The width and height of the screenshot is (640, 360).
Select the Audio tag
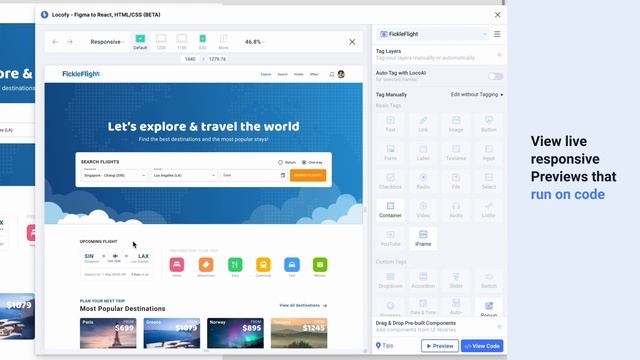point(456,210)
